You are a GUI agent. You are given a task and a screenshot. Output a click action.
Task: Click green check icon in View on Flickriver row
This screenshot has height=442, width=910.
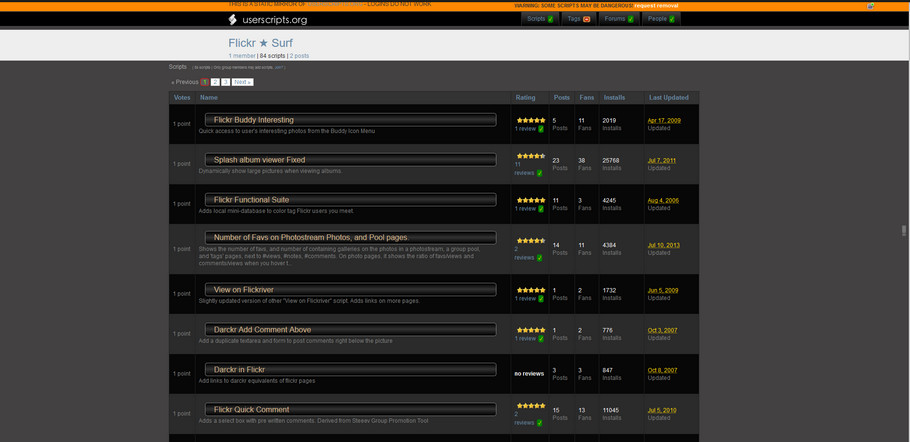click(x=541, y=298)
